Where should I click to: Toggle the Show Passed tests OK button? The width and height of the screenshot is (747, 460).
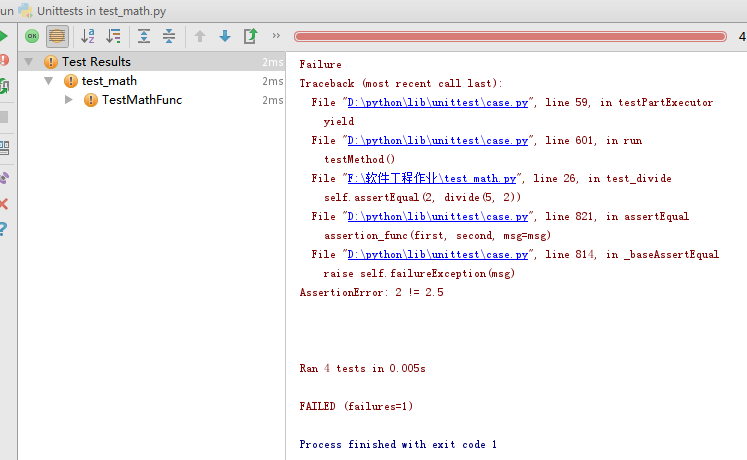click(32, 36)
